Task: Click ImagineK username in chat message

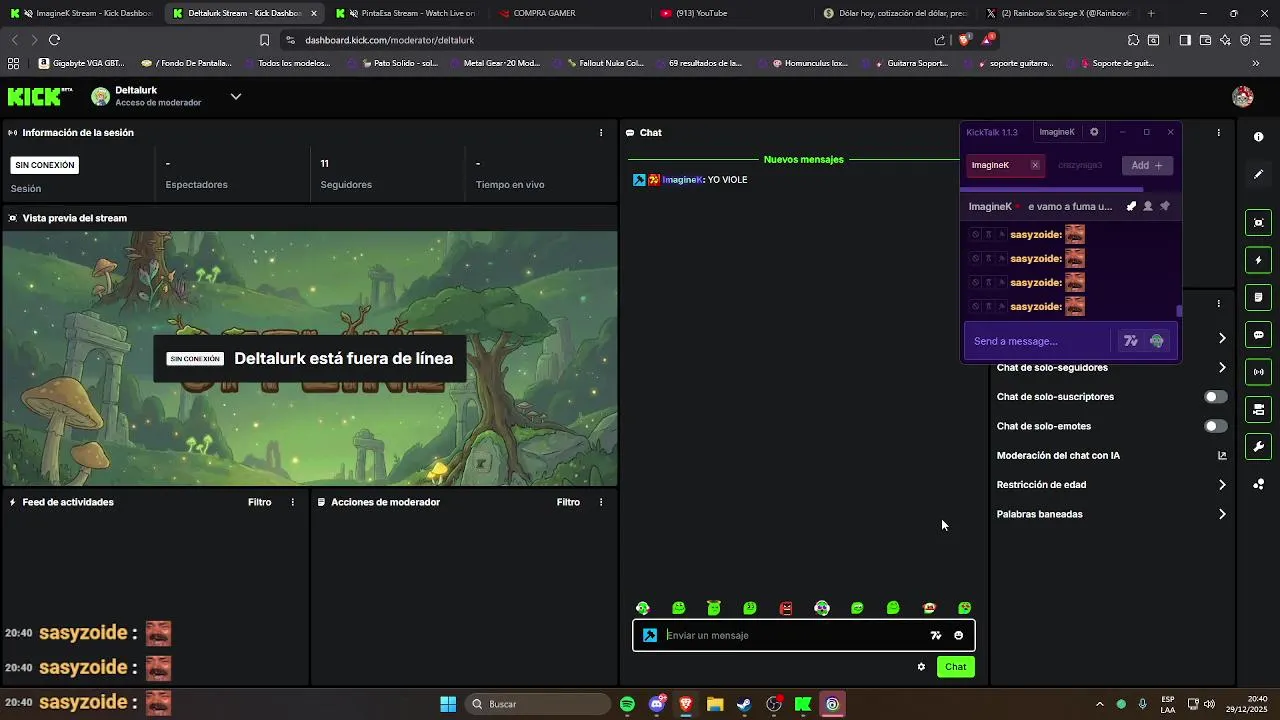Action: pyautogui.click(x=683, y=180)
